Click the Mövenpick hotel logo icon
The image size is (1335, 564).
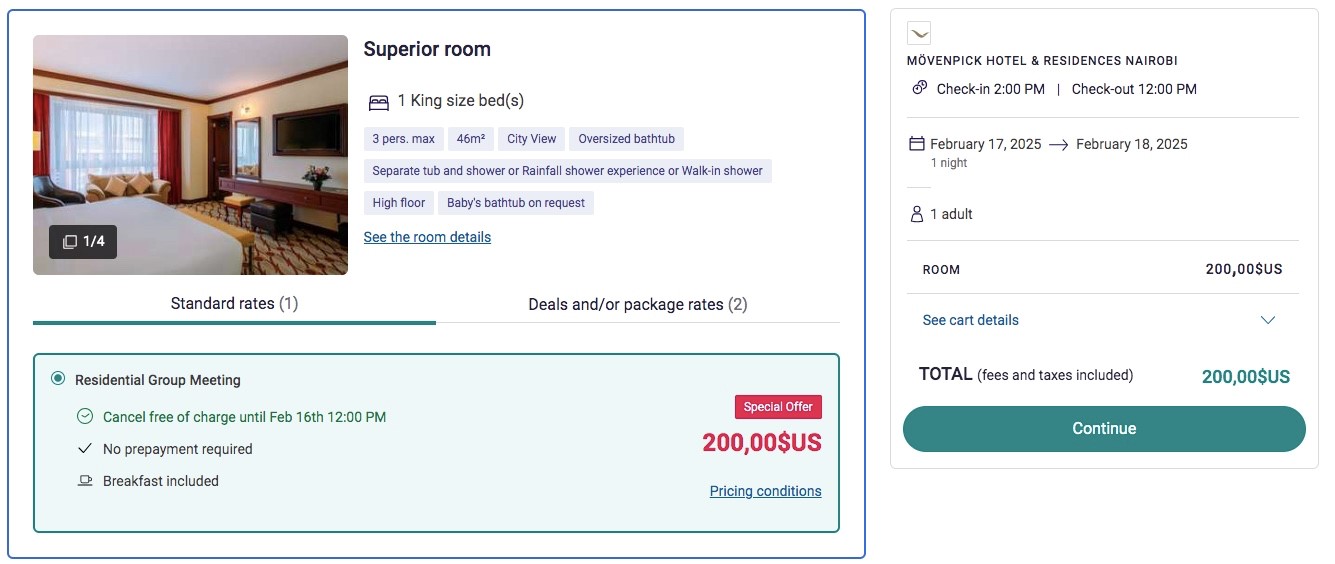coord(918,33)
